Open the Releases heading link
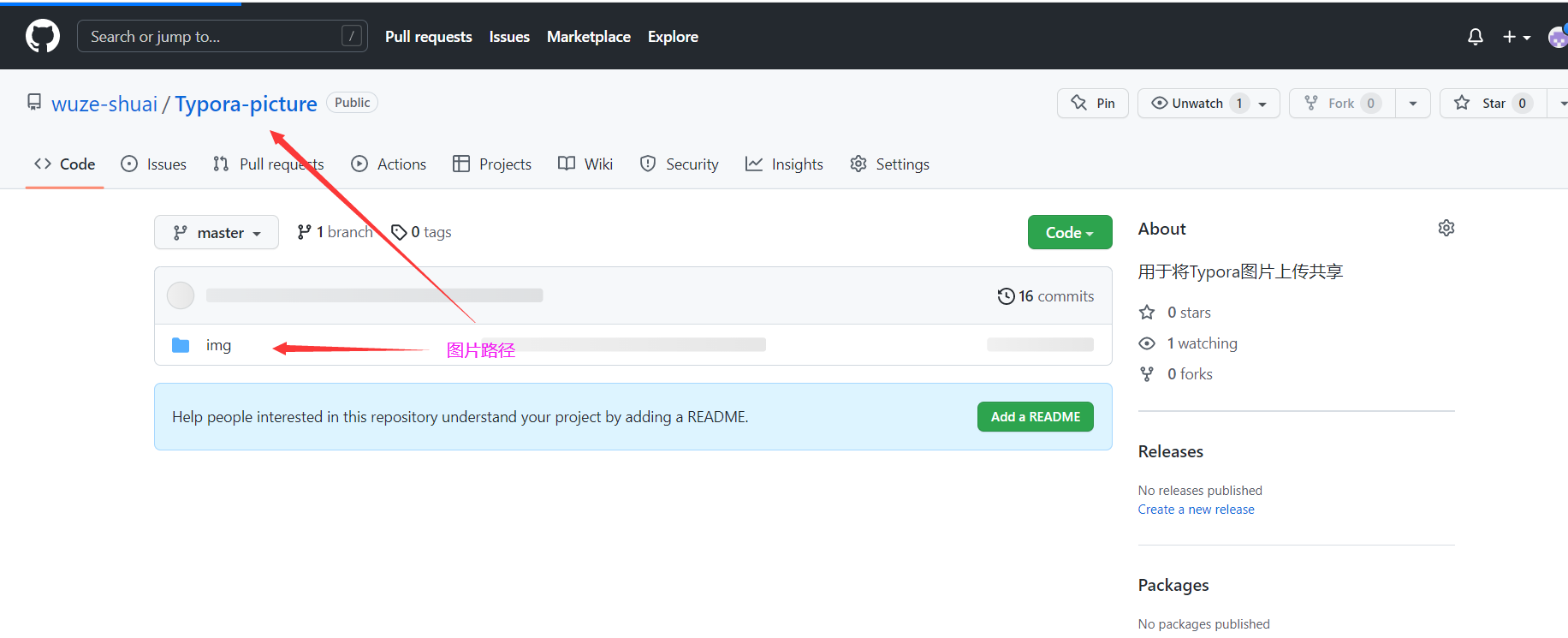 pos(1171,451)
